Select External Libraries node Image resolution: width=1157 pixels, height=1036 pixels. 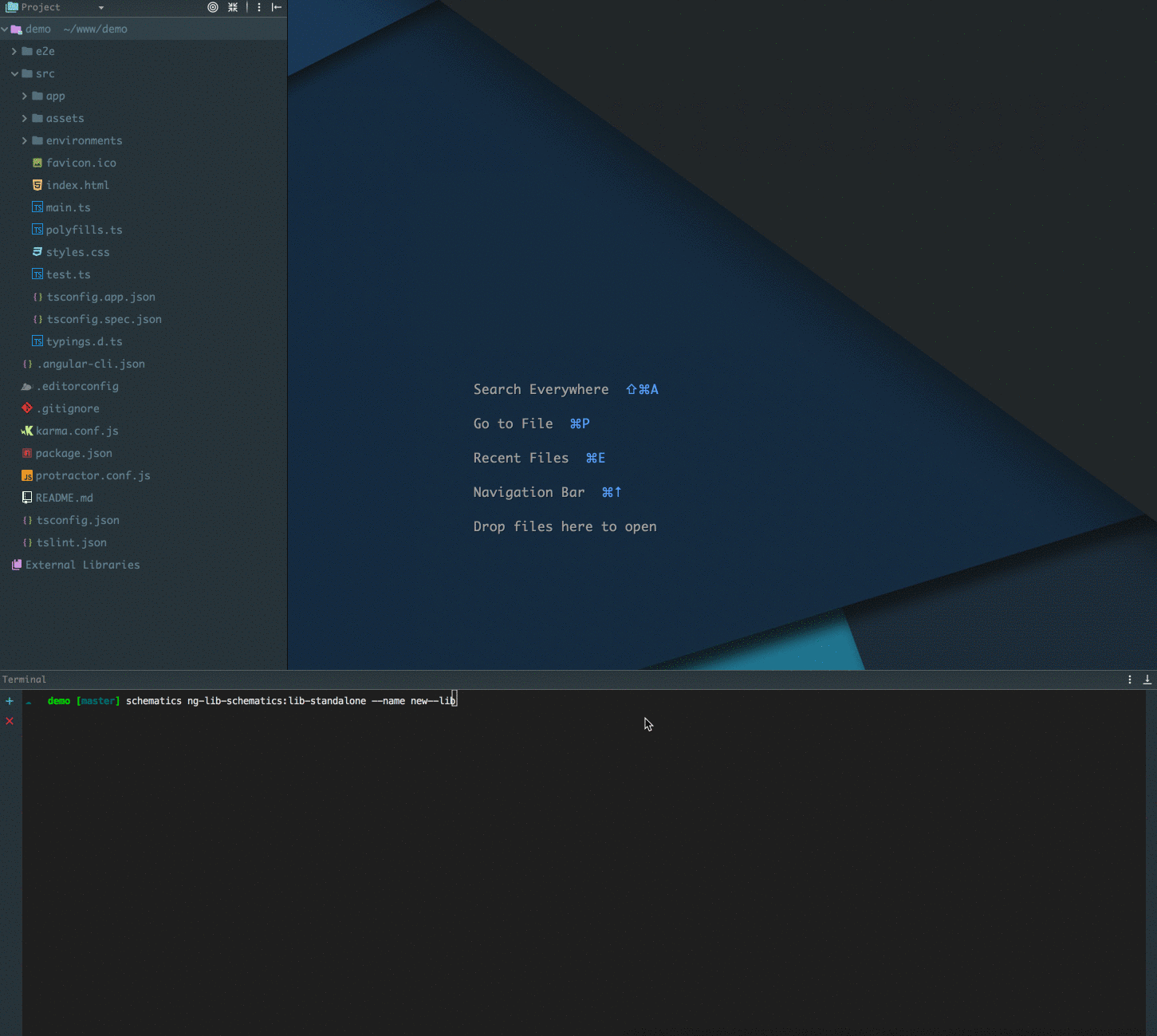click(82, 565)
